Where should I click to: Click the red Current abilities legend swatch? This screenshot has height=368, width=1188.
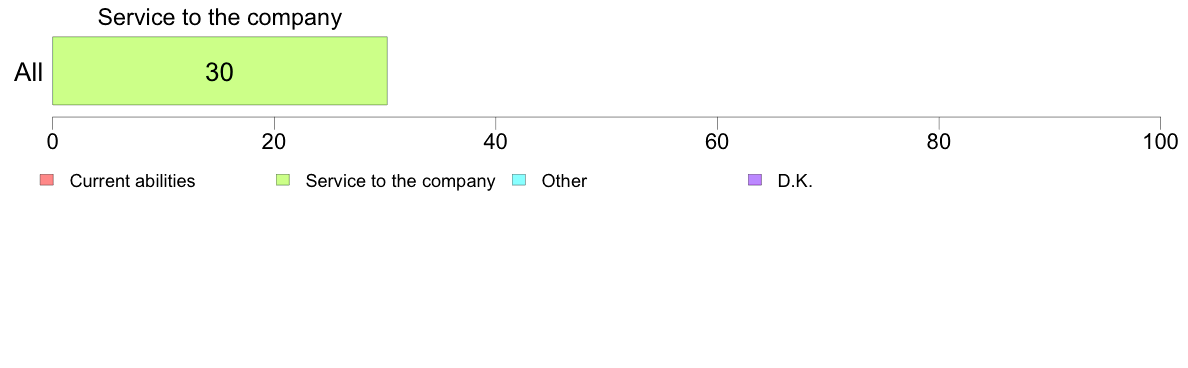point(47,180)
